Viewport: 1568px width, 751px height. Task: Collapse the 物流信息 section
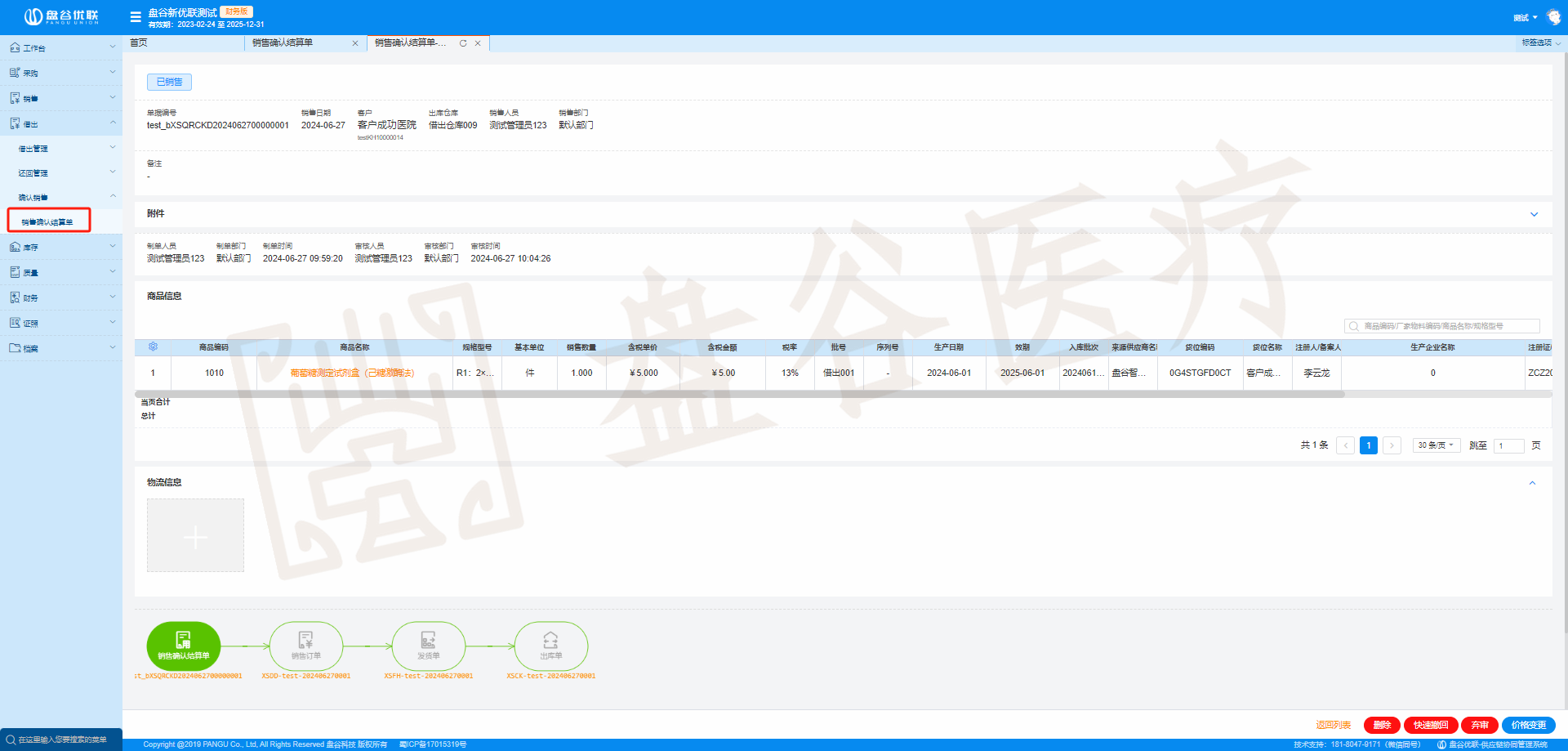point(1532,483)
